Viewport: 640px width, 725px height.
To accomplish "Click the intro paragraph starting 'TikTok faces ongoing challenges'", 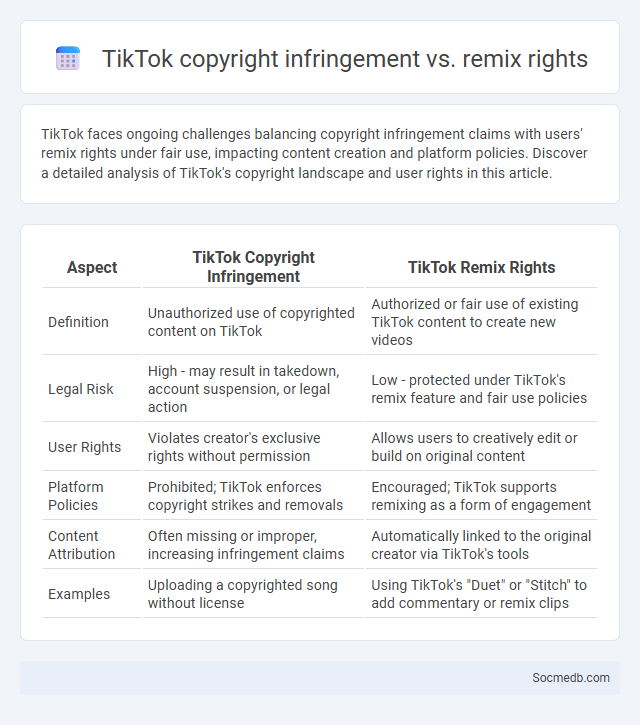I will pyautogui.click(x=314, y=154).
